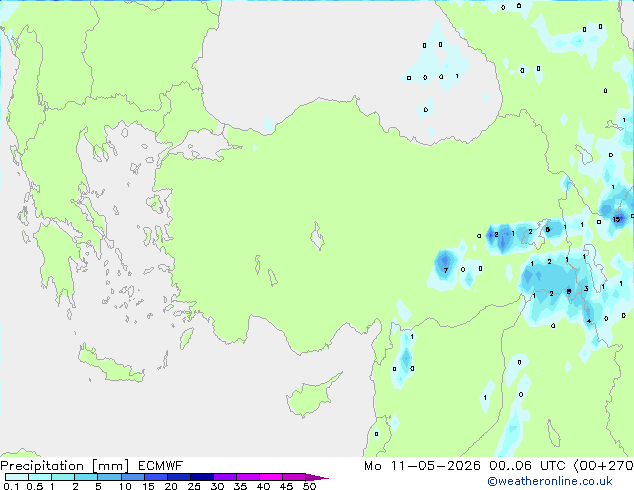Click the legend label '10'
Viewport: 634px width, 490px height.
pyautogui.click(x=125, y=486)
